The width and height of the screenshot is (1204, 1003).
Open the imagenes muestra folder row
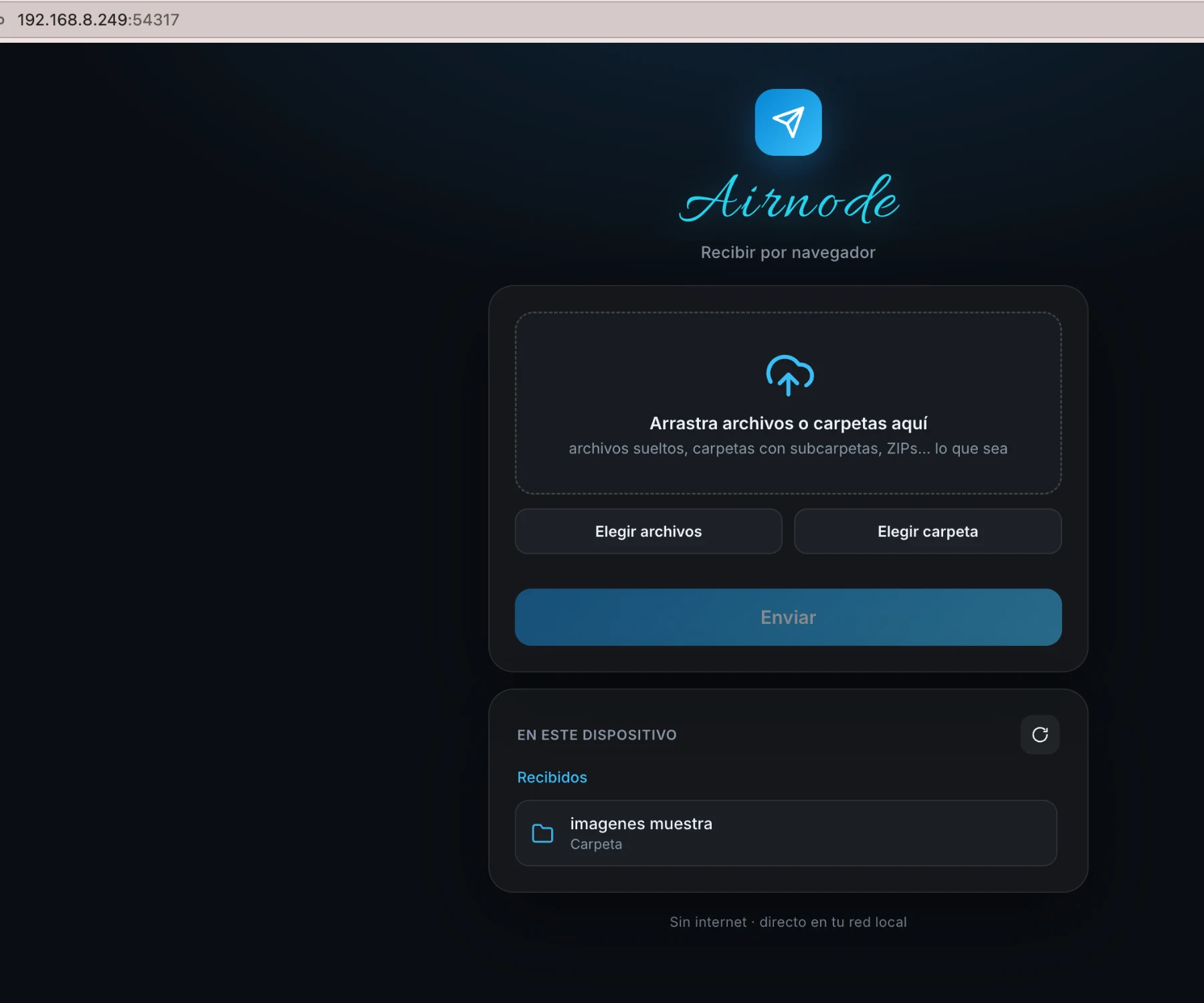click(x=786, y=833)
